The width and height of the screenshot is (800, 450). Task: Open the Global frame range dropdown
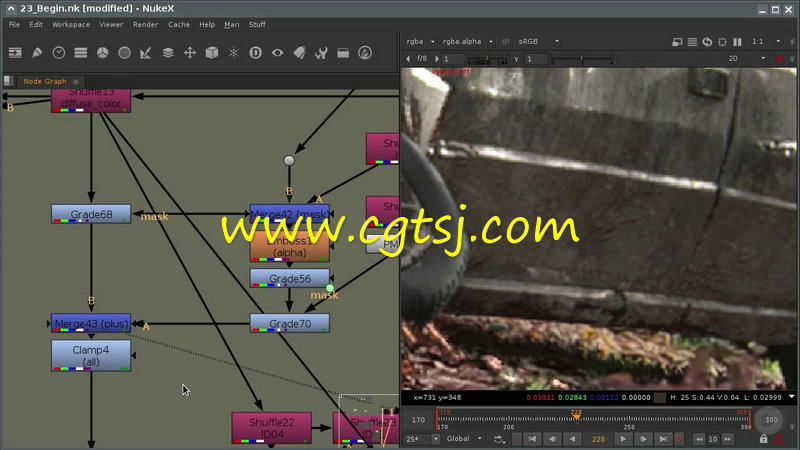(464, 439)
